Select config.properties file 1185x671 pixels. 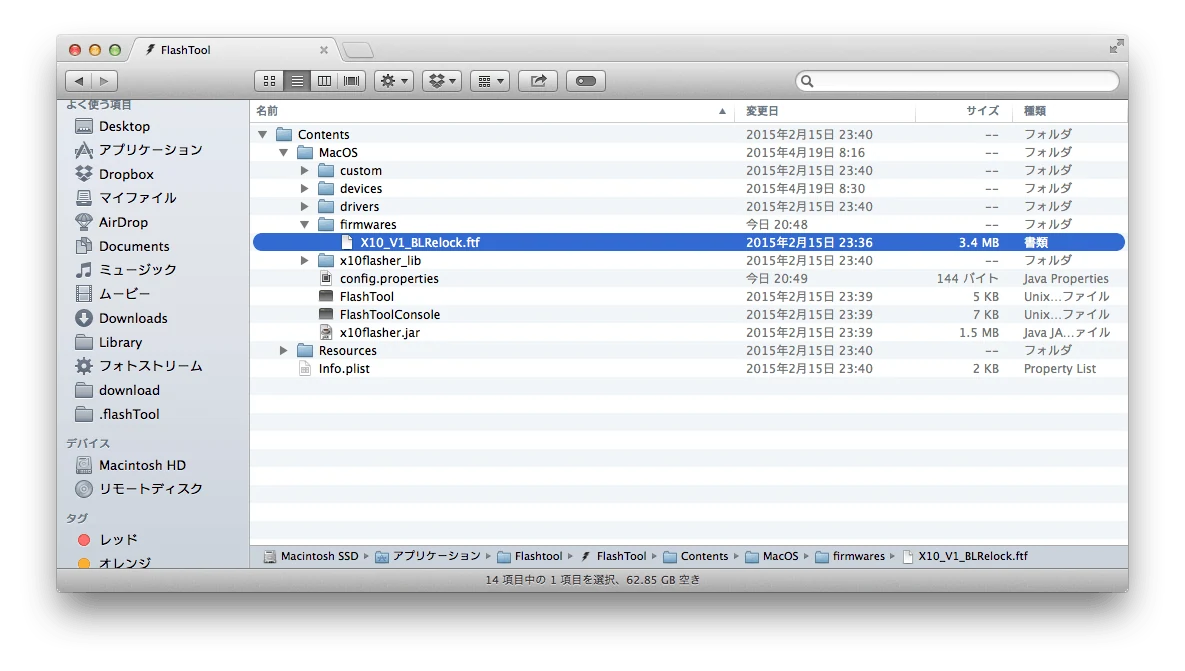click(x=388, y=279)
